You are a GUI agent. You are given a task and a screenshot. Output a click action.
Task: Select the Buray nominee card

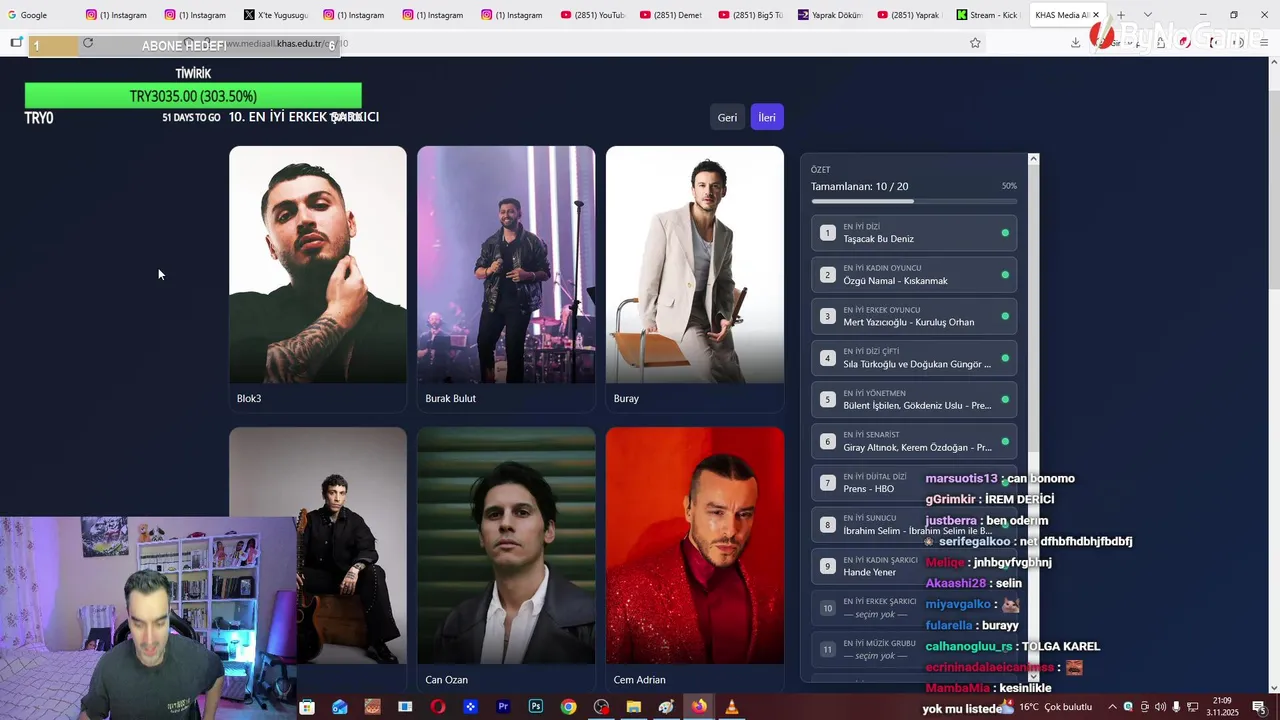pyautogui.click(x=694, y=279)
